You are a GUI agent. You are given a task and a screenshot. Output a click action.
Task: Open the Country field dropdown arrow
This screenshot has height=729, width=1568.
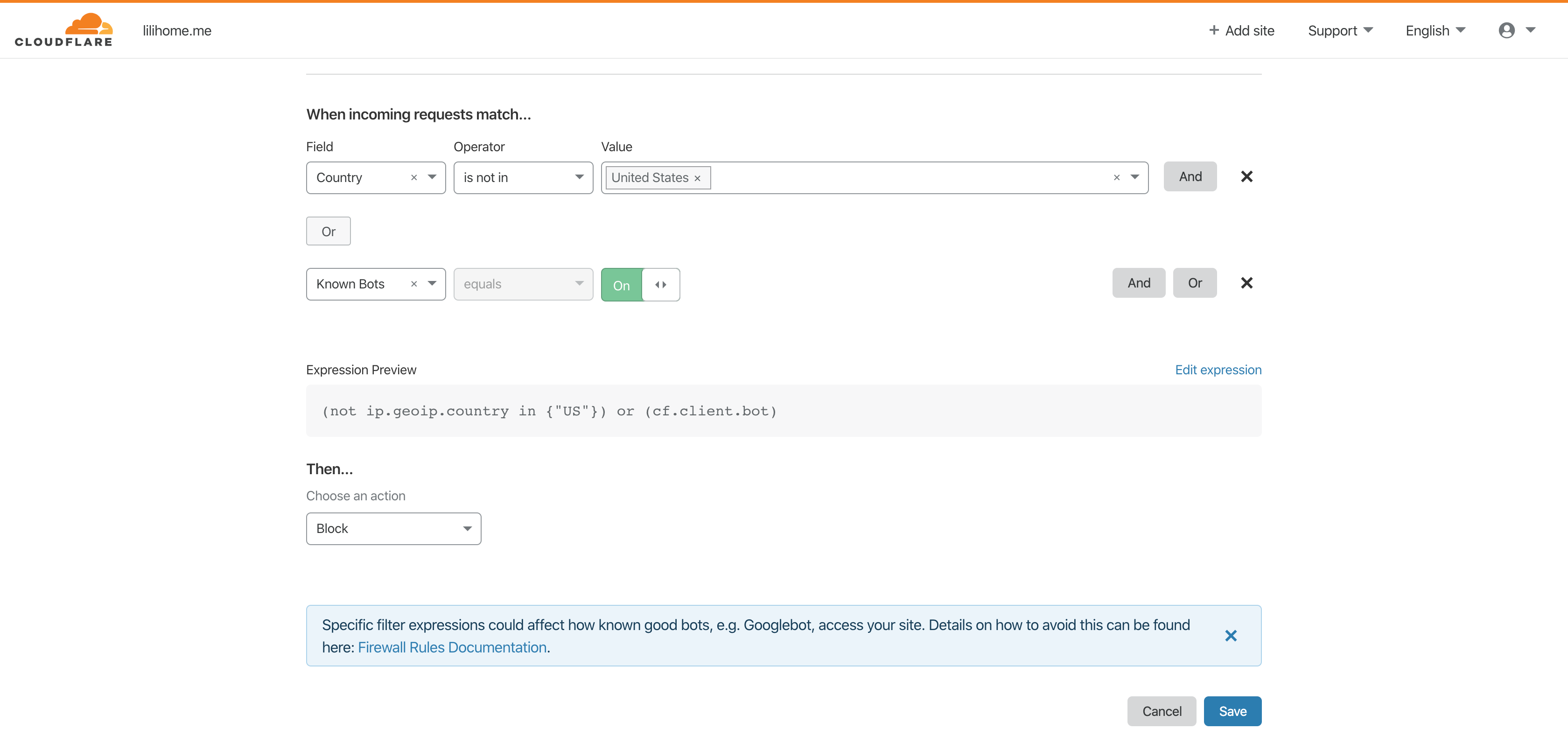432,177
